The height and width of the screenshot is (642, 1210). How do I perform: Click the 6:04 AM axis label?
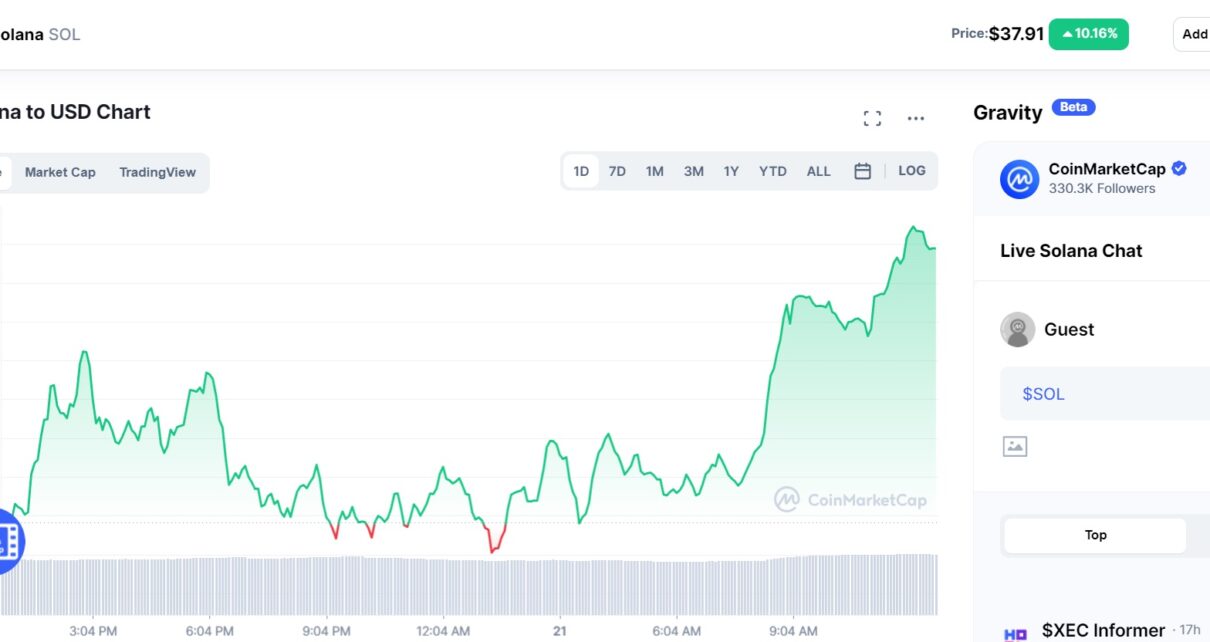tap(676, 631)
